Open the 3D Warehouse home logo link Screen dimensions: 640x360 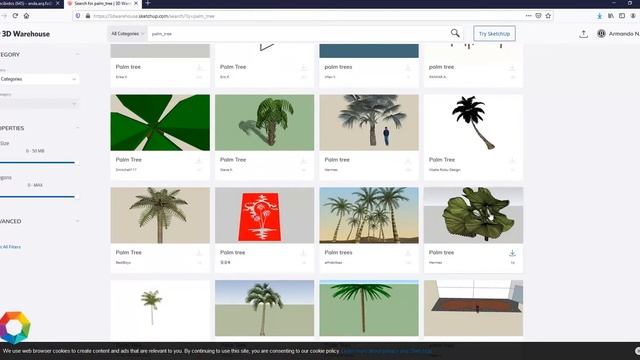pyautogui.click(x=25, y=34)
